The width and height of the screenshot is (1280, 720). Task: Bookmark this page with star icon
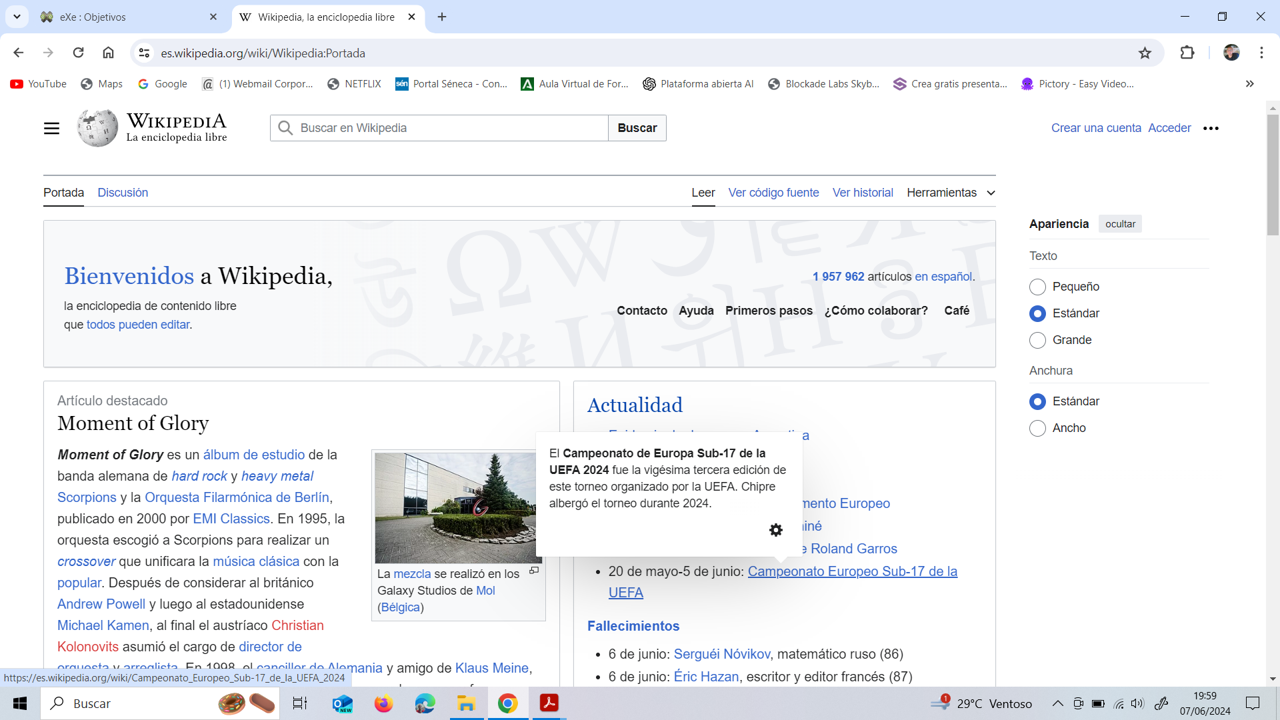[x=1145, y=53]
